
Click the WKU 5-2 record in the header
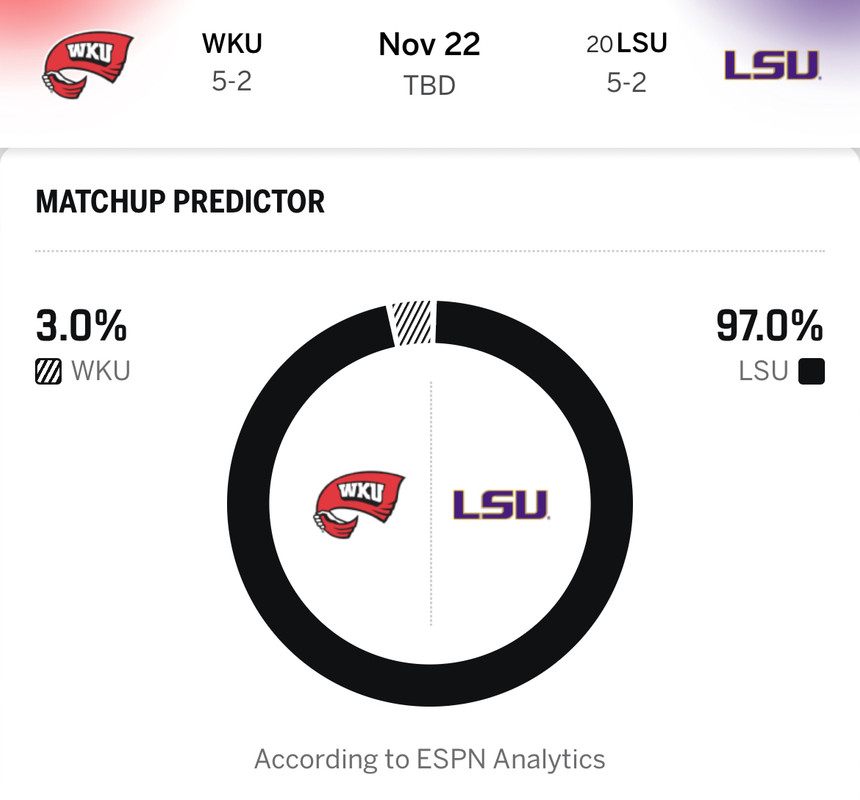(232, 82)
